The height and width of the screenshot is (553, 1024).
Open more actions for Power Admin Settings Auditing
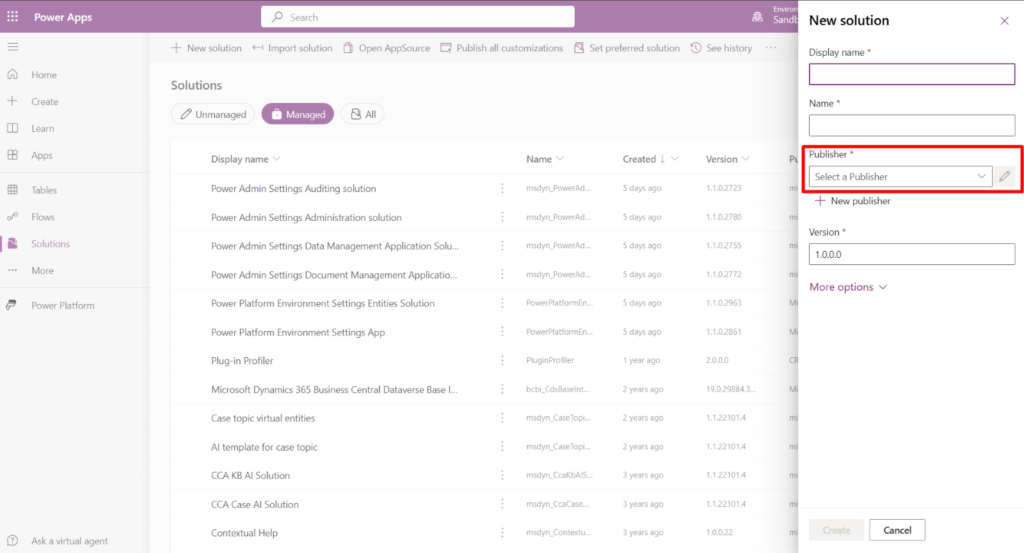click(502, 188)
